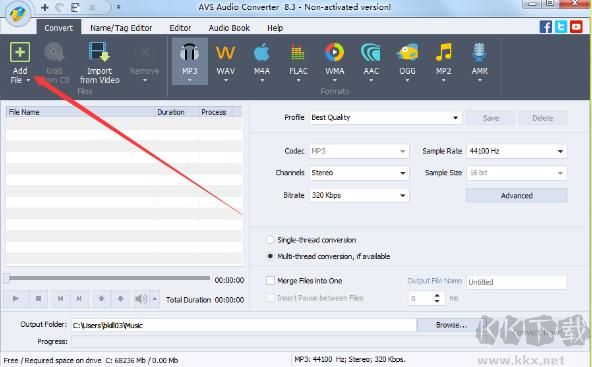Expand the FLAC format options arrow
The image size is (592, 367).
(x=298, y=80)
